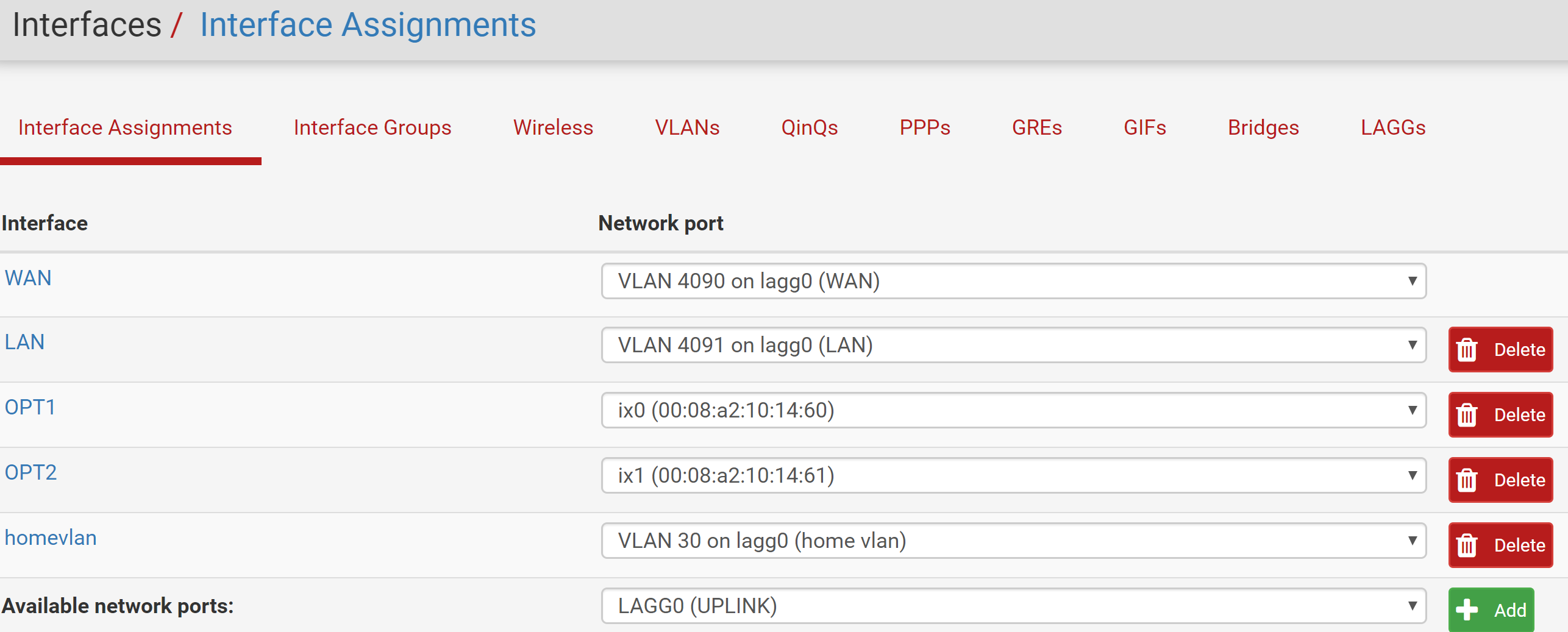The height and width of the screenshot is (632, 1568).
Task: Expand the OPT1 ix0 port dropdown
Action: pos(1013,410)
